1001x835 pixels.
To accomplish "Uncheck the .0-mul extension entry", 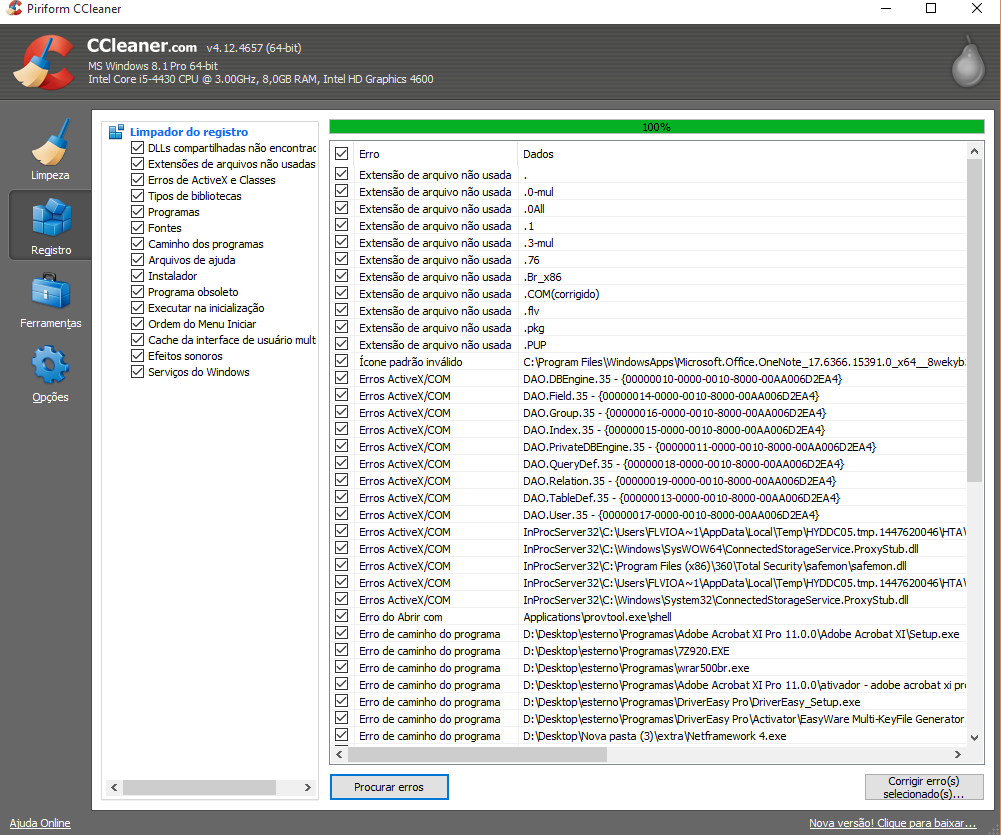I will [x=342, y=191].
